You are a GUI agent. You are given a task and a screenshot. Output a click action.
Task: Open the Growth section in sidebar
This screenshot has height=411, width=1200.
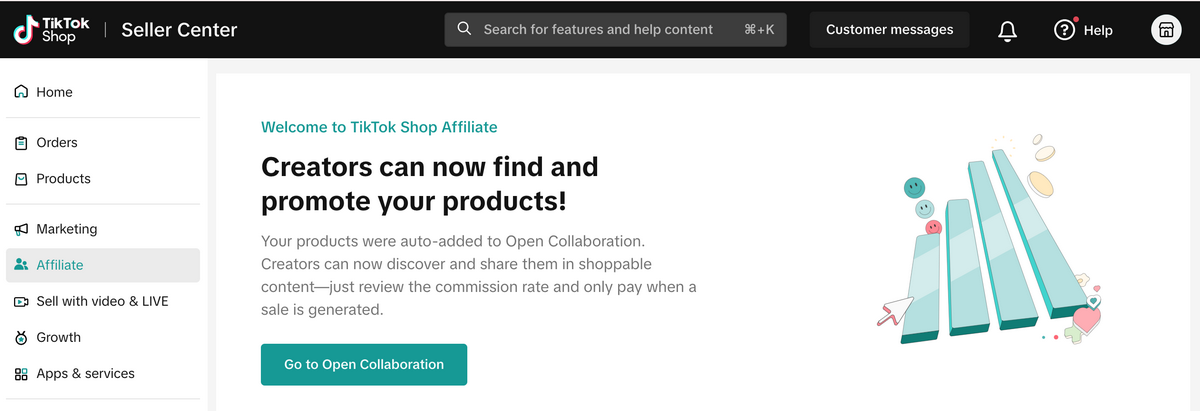point(58,338)
